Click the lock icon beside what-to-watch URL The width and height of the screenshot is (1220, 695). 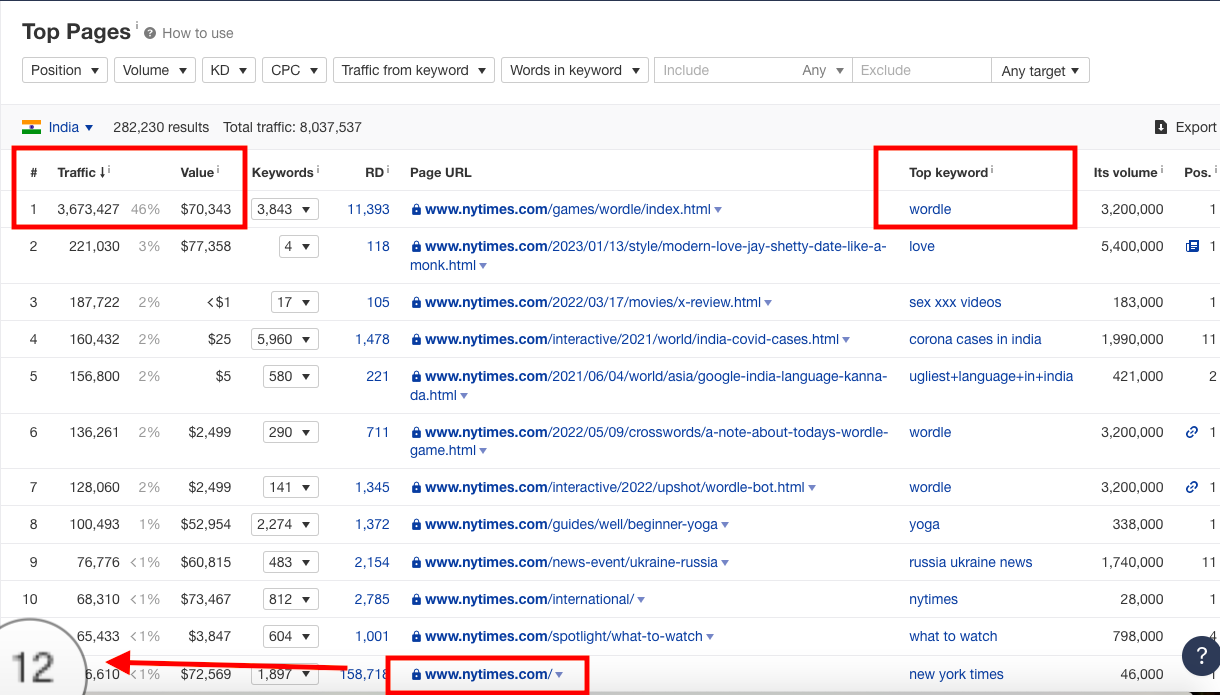[x=416, y=637]
